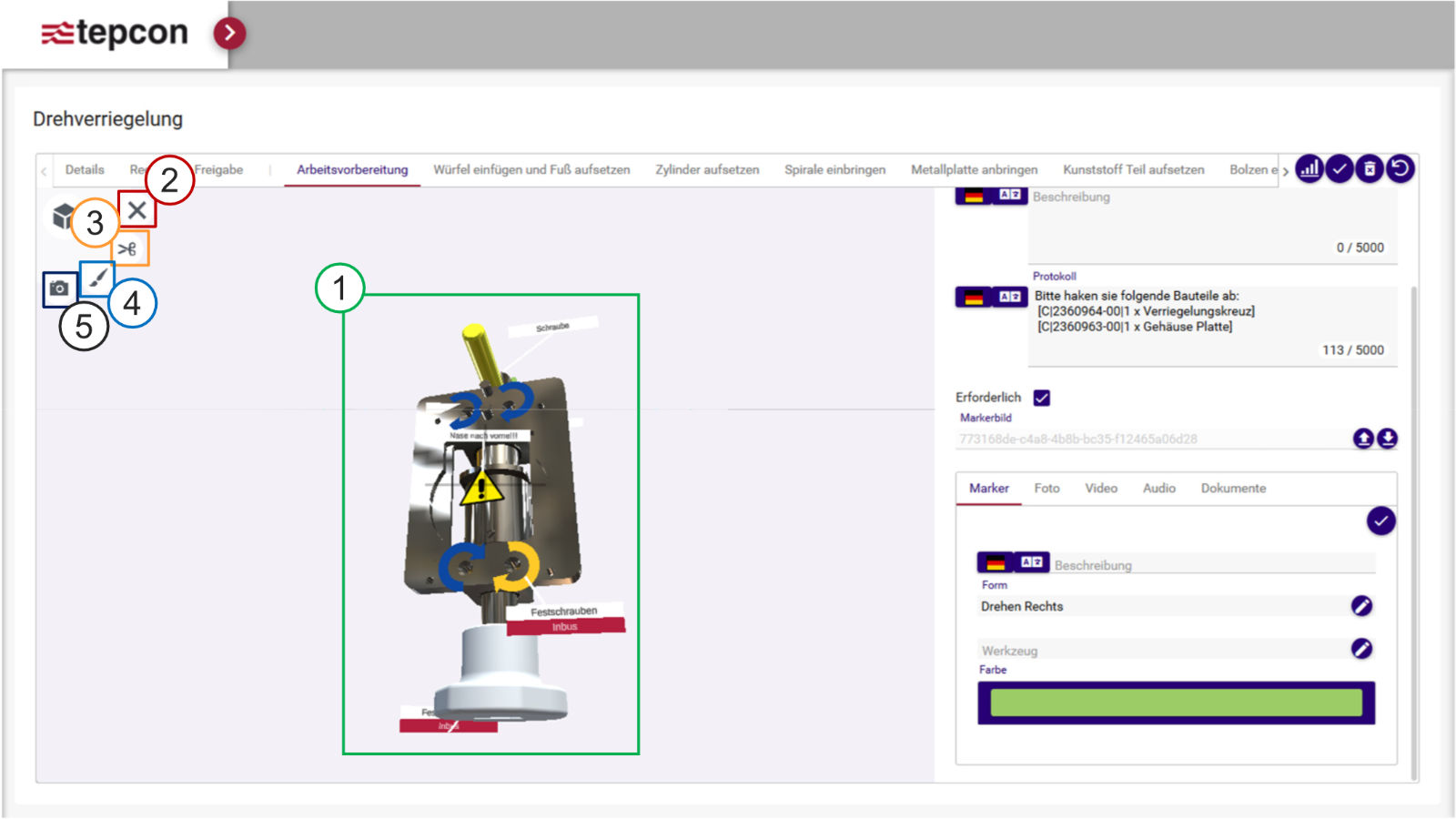The width and height of the screenshot is (1456, 819).
Task: Confirm marker with round checkmark button
Action: point(1380,521)
